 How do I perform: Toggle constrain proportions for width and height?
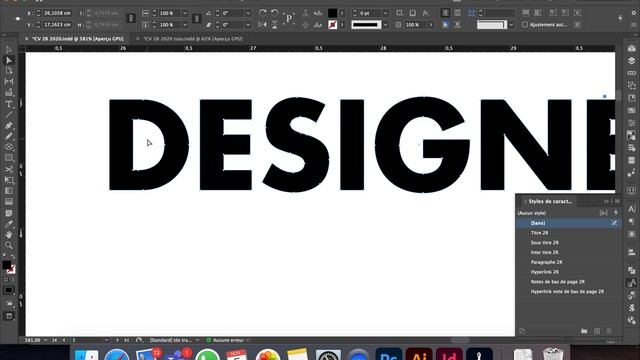[x=131, y=19]
